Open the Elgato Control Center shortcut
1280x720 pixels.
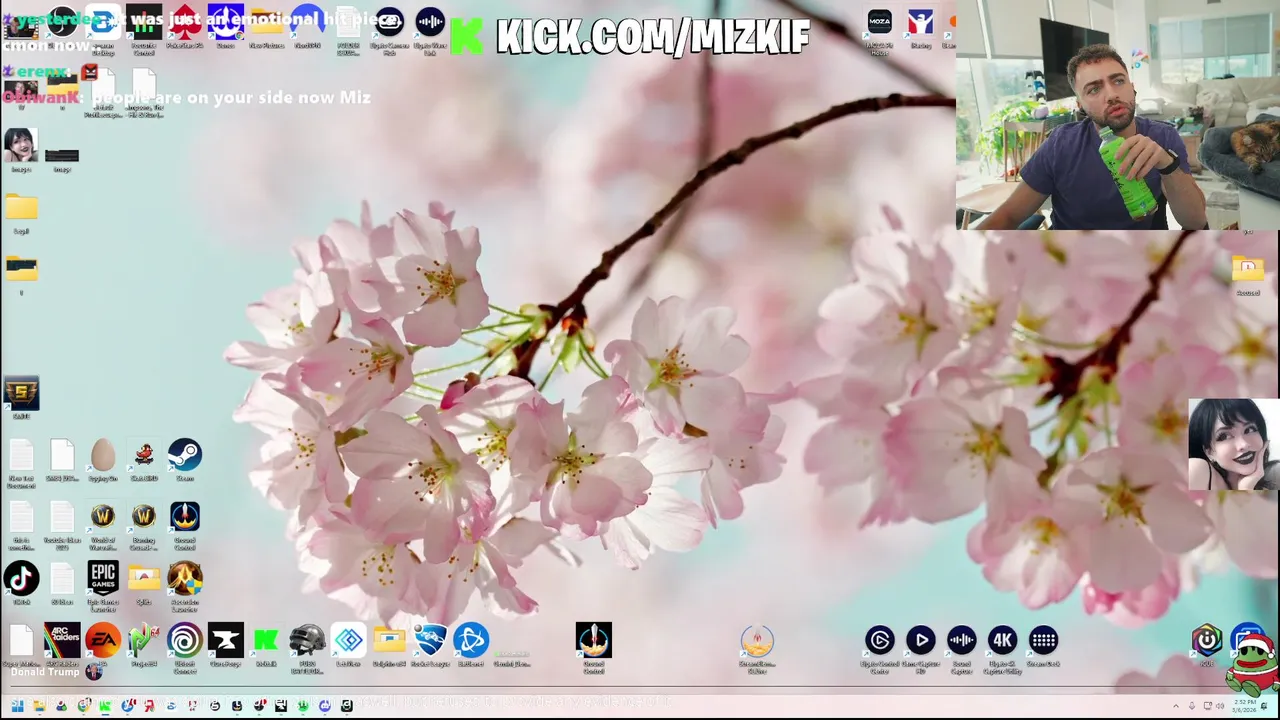click(x=880, y=640)
